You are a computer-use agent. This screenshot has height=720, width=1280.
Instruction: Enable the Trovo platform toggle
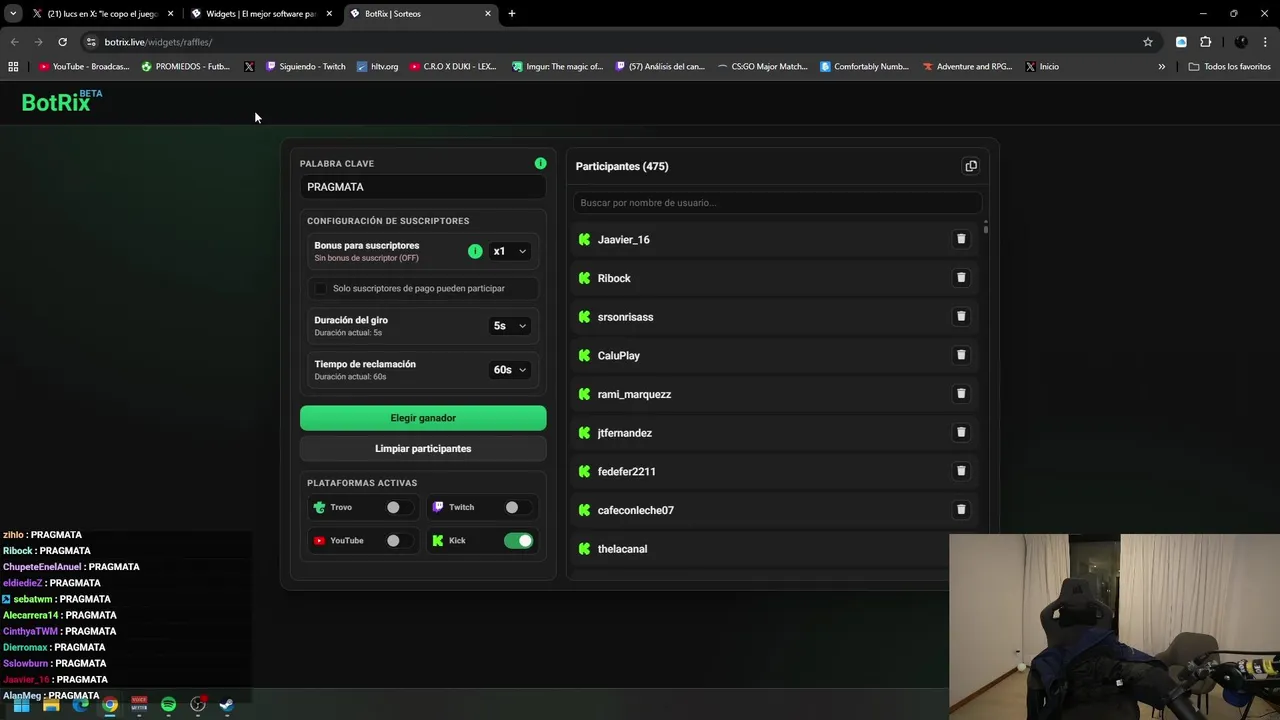tap(399, 507)
